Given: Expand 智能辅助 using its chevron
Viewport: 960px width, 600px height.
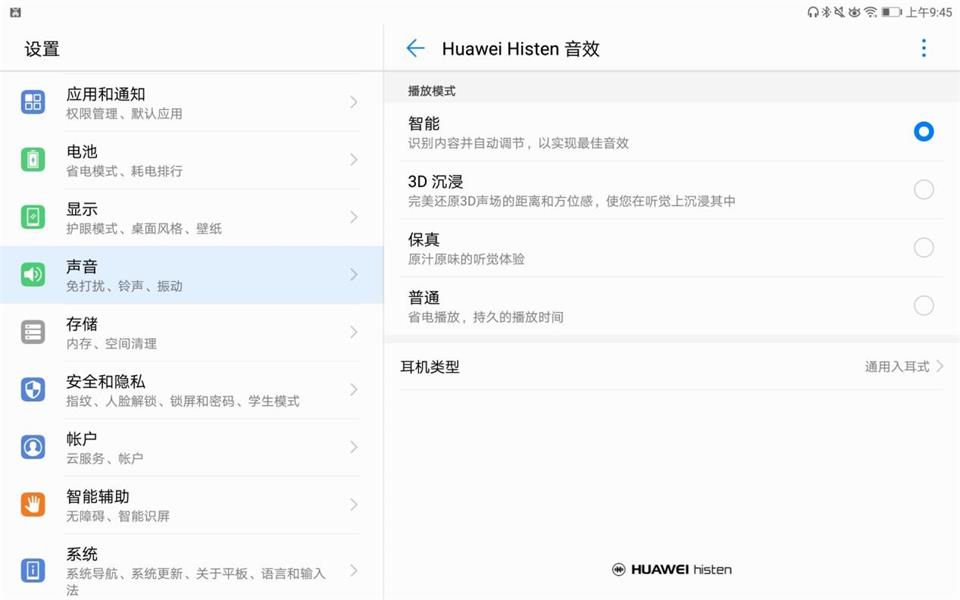Looking at the screenshot, I should click(354, 504).
